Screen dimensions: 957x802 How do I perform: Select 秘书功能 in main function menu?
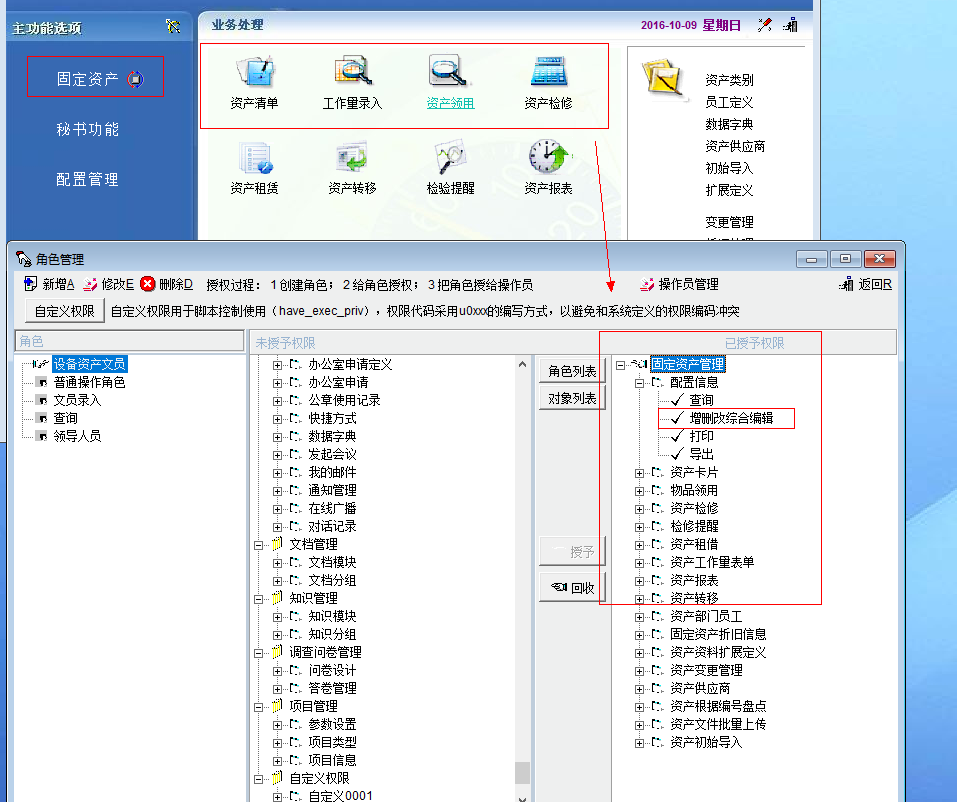click(88, 129)
